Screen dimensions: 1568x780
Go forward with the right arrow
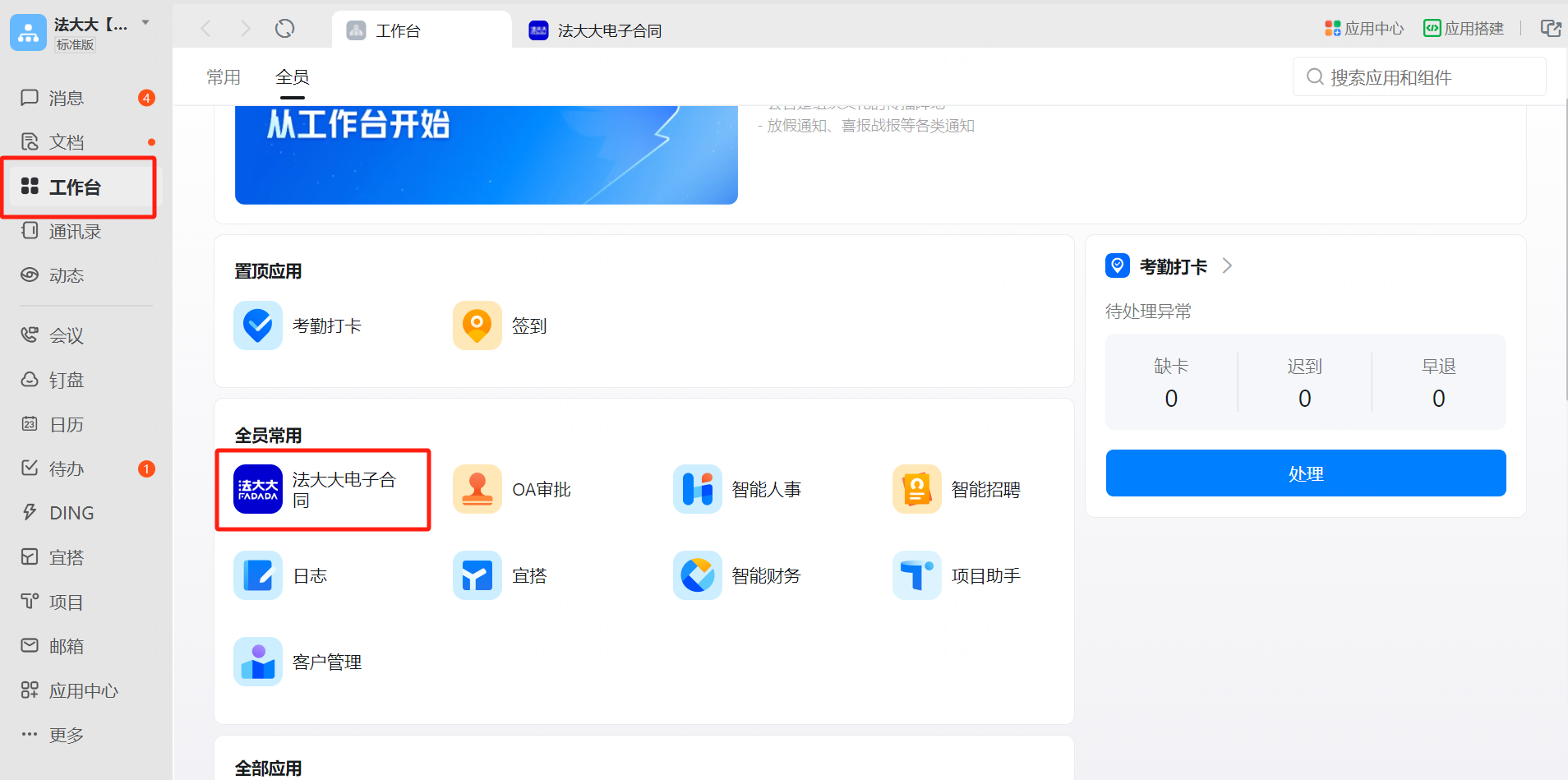(245, 29)
